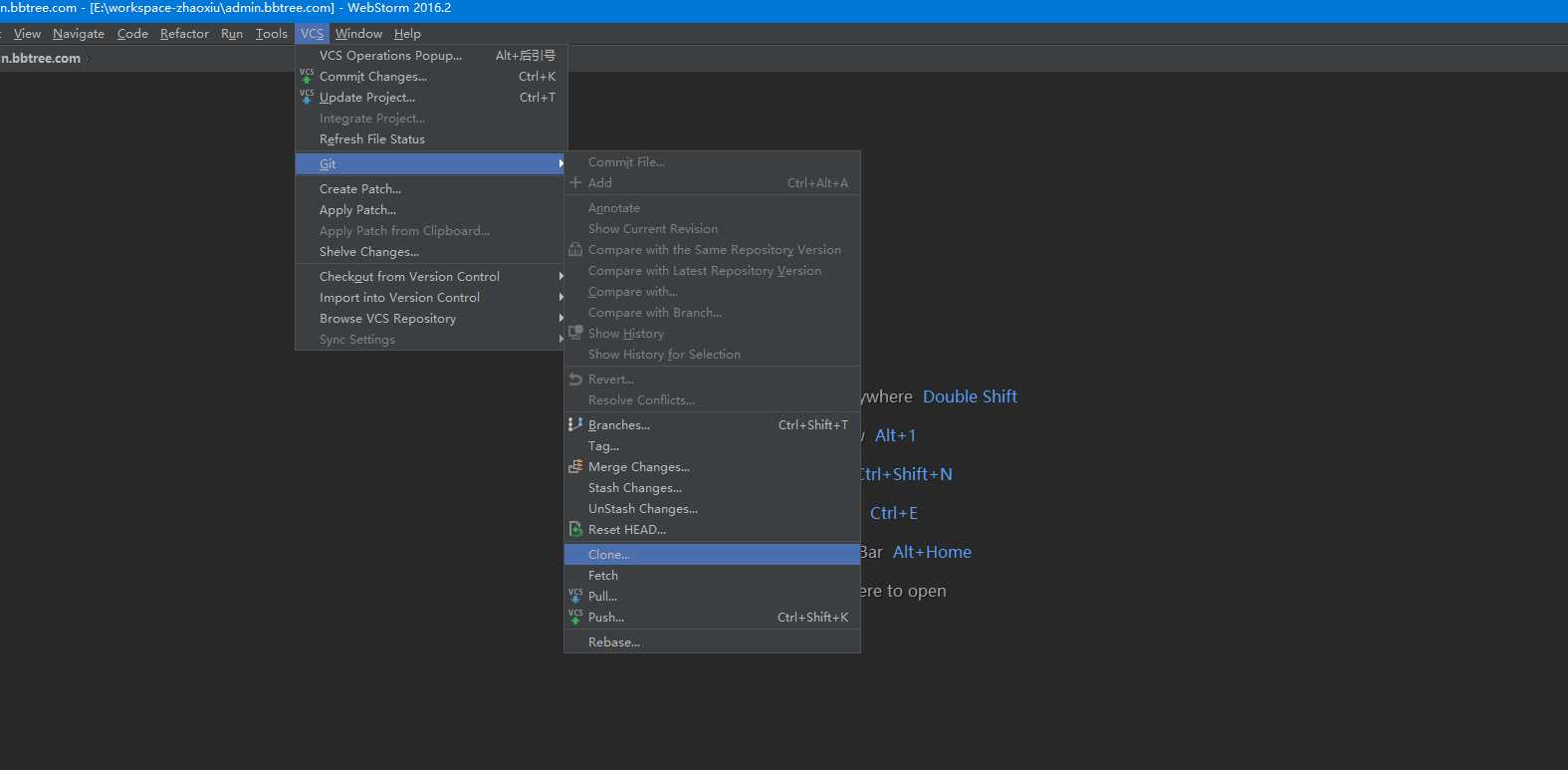
Task: Click the icon beside Compare with the Same Repository Version
Action: (575, 249)
